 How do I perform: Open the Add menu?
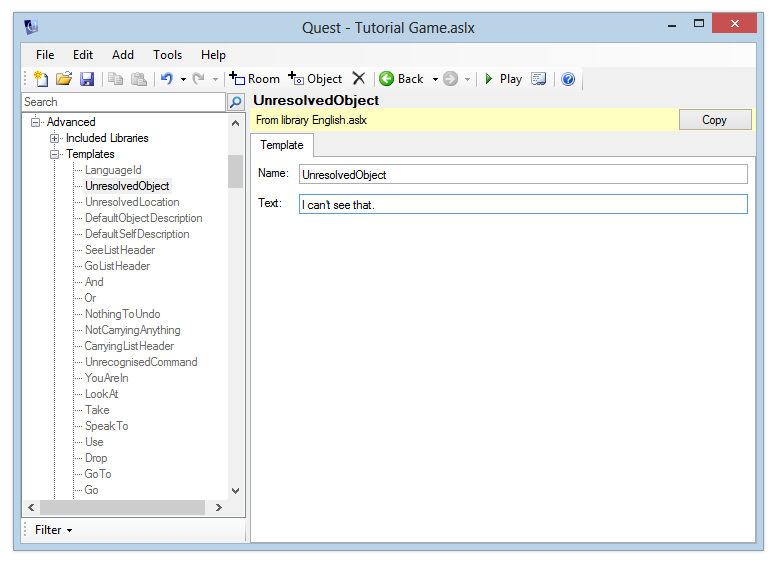coord(123,55)
